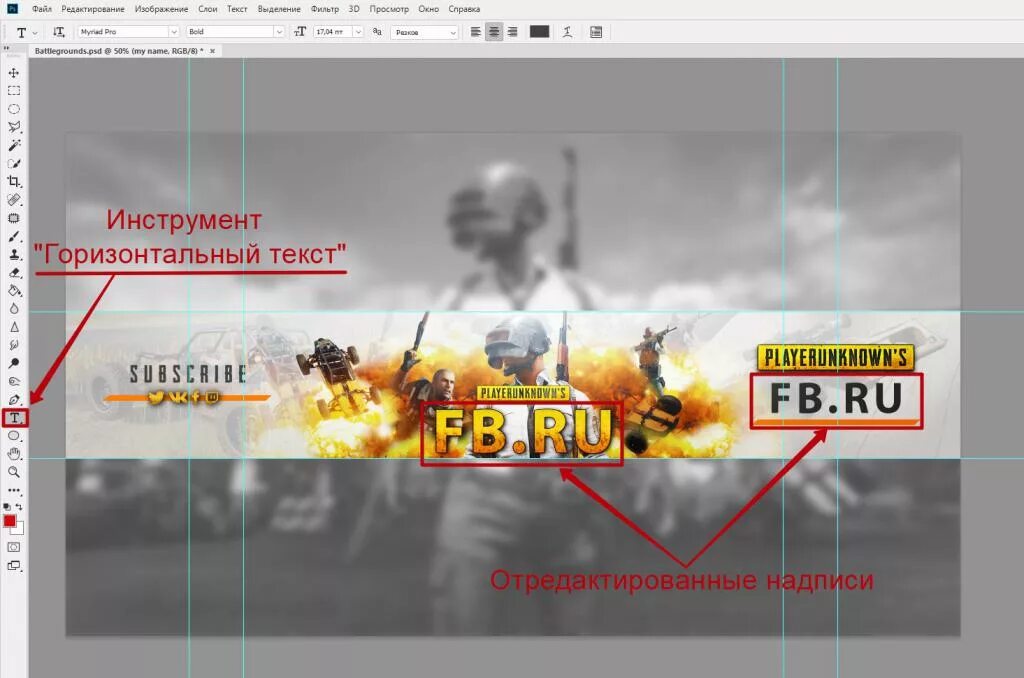Select the Healing Brush bandage tool
Image resolution: width=1024 pixels, height=678 pixels.
pos(14,200)
